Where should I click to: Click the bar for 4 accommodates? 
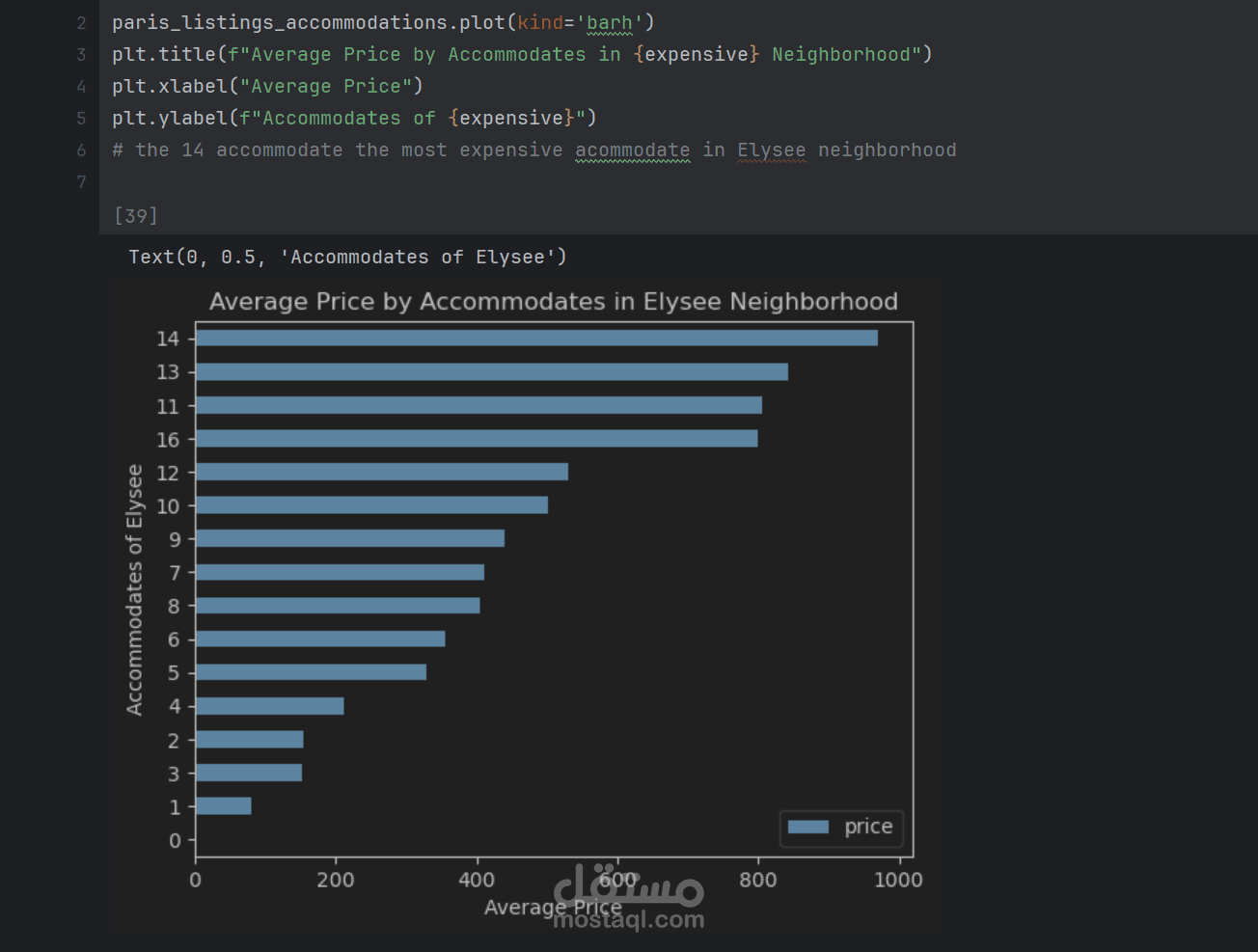click(270, 705)
